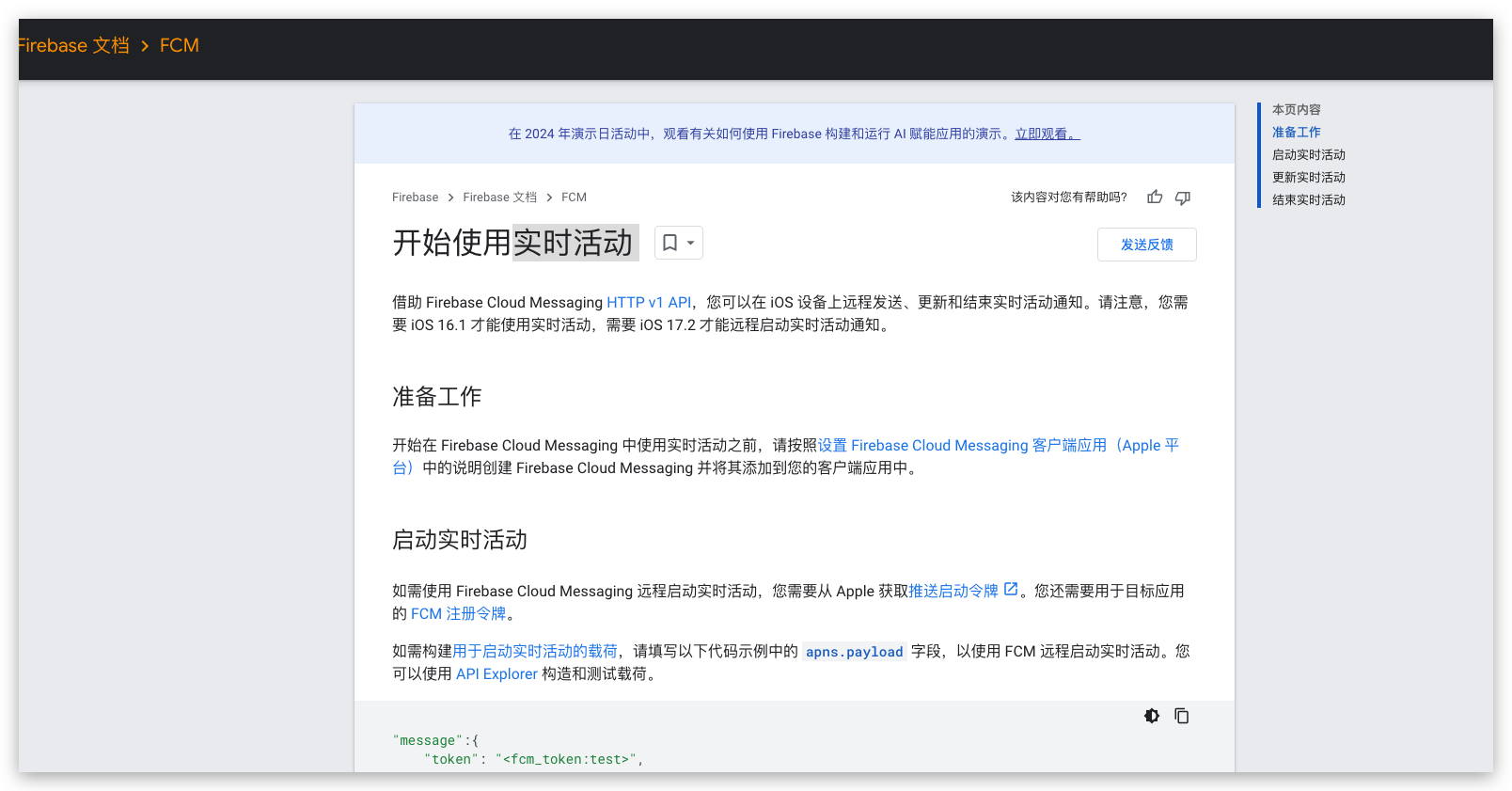The width and height of the screenshot is (1512, 791).
Task: Open the 立即观看 link in banner
Action: click(1047, 134)
